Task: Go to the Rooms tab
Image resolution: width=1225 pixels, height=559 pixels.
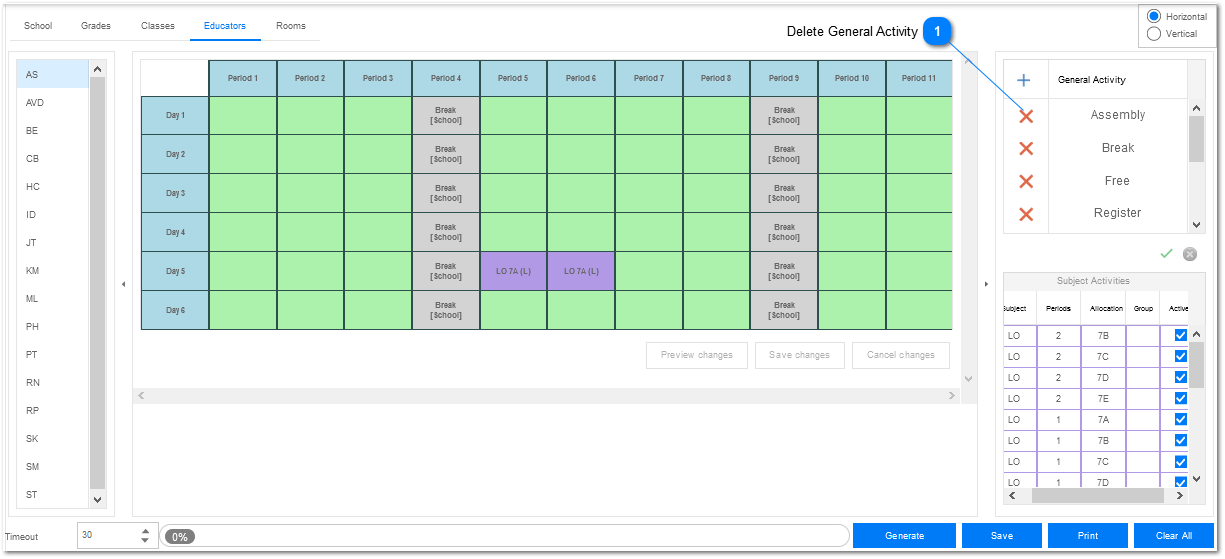Action: [x=291, y=26]
